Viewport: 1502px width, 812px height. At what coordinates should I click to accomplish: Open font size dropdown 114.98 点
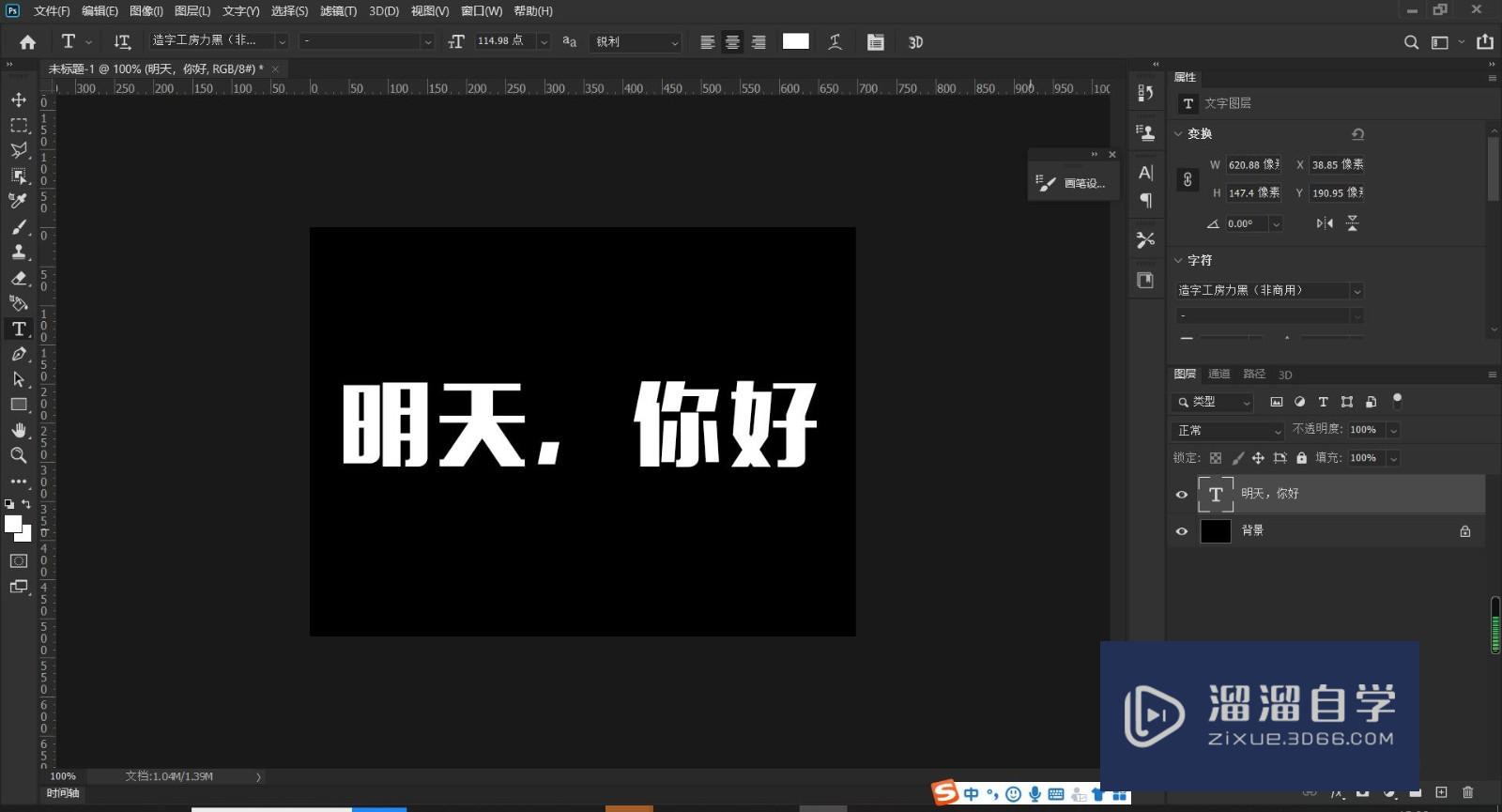[544, 41]
